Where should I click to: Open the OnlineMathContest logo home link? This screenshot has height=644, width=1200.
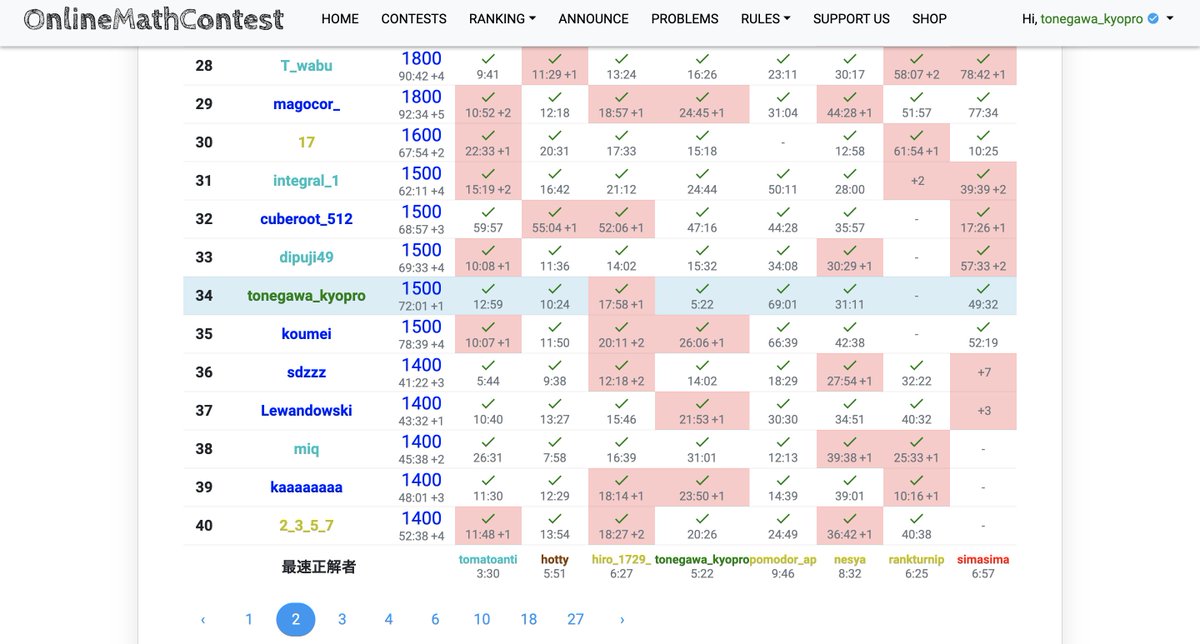(153, 19)
